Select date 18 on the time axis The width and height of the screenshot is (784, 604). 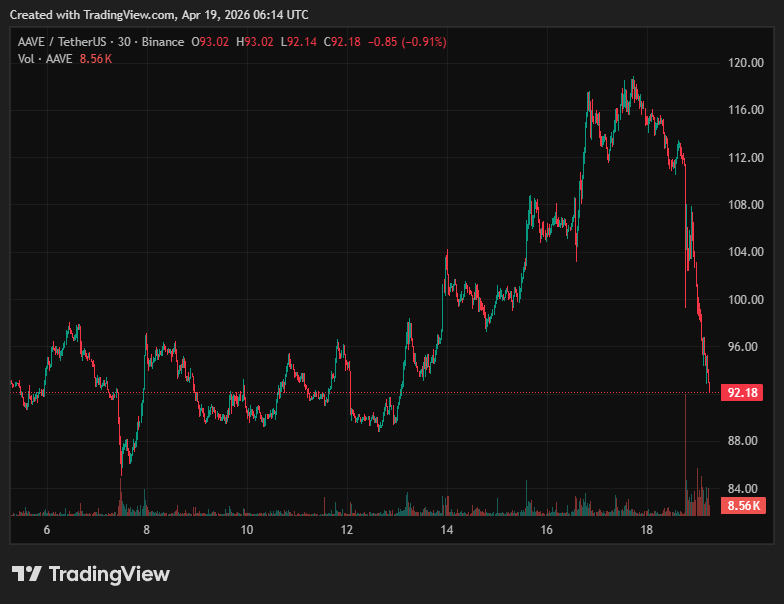(x=646, y=530)
